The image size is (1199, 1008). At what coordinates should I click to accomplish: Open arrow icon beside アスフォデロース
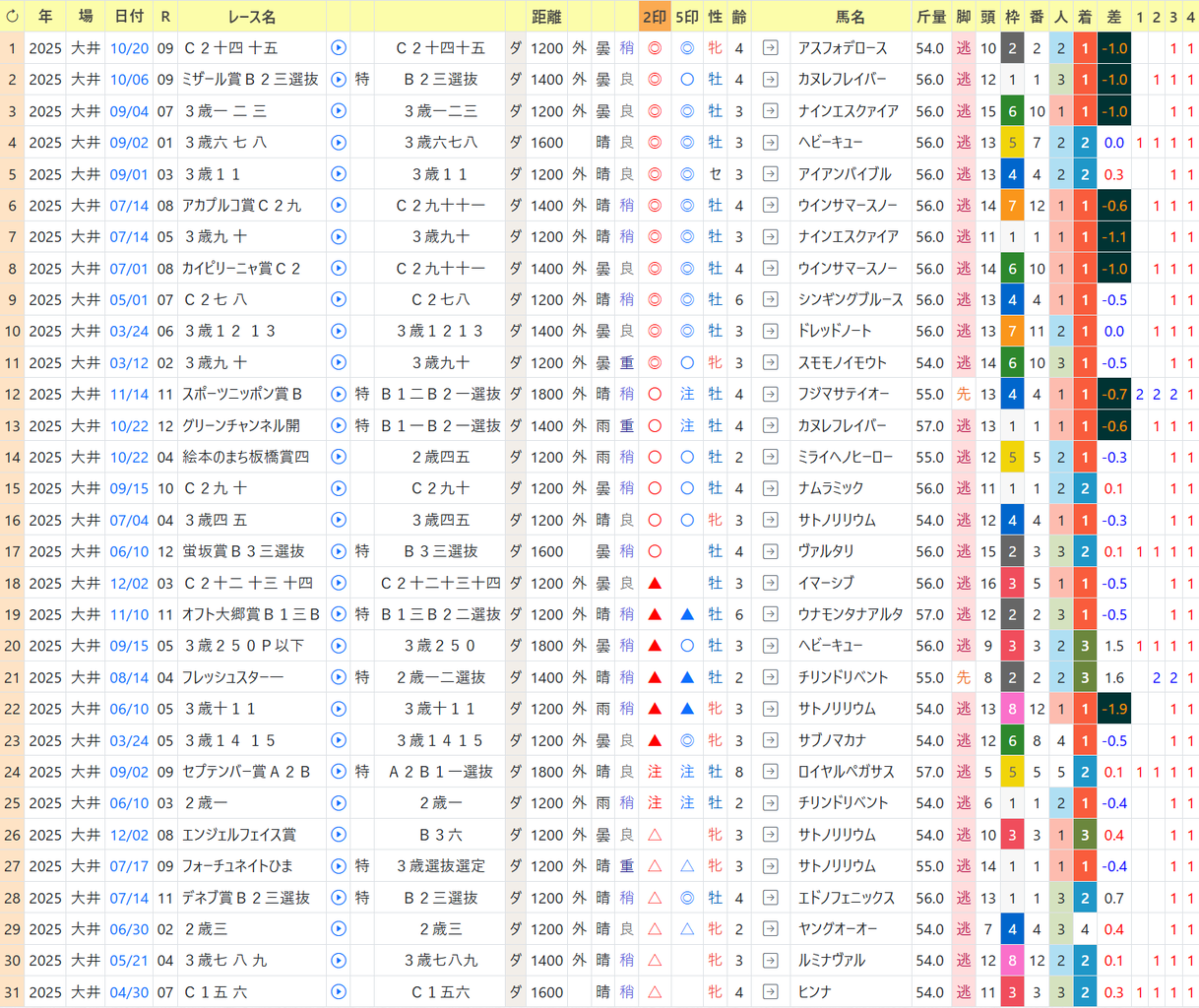click(771, 48)
